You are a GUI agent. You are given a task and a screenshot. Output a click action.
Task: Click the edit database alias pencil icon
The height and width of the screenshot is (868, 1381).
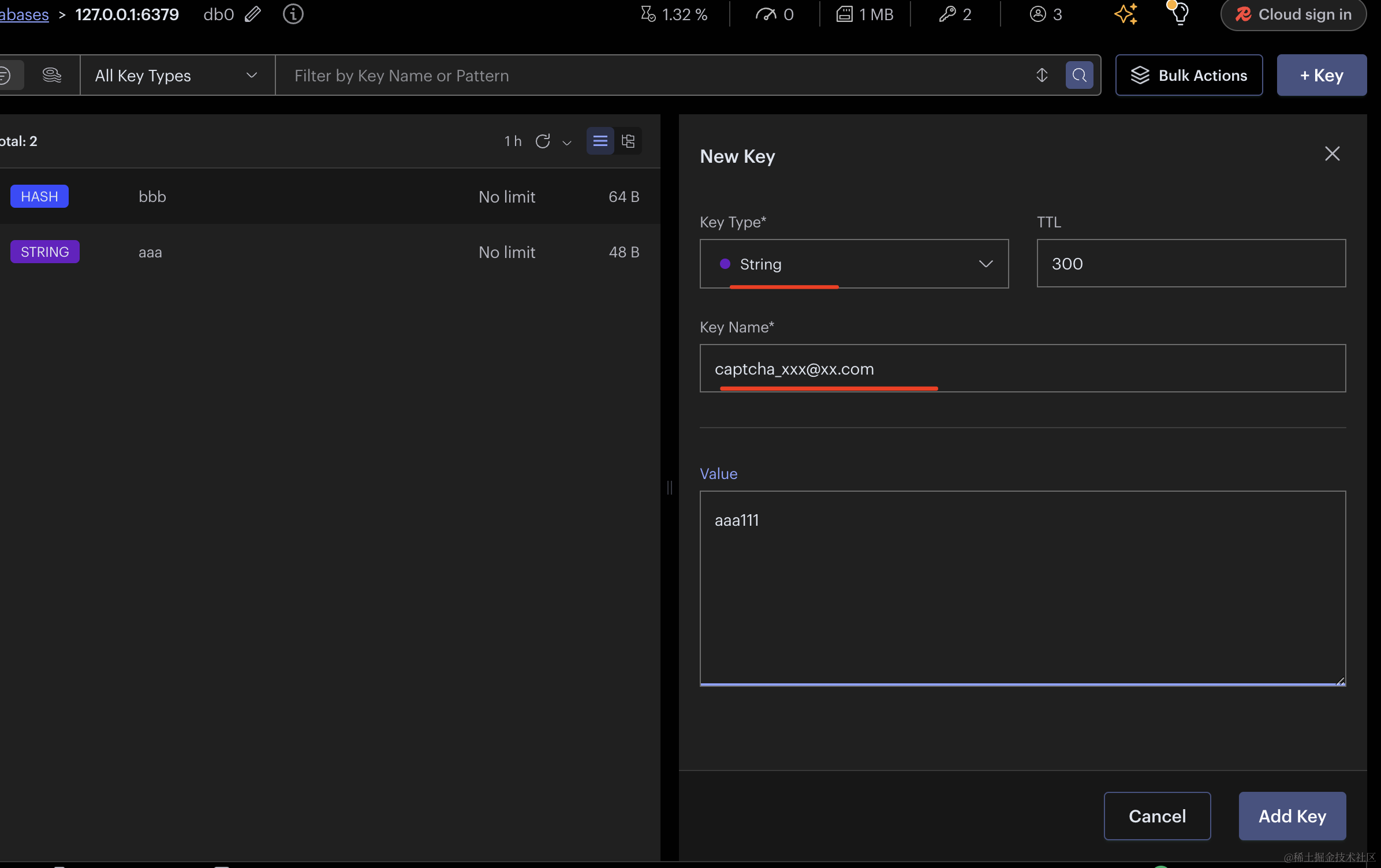click(252, 14)
